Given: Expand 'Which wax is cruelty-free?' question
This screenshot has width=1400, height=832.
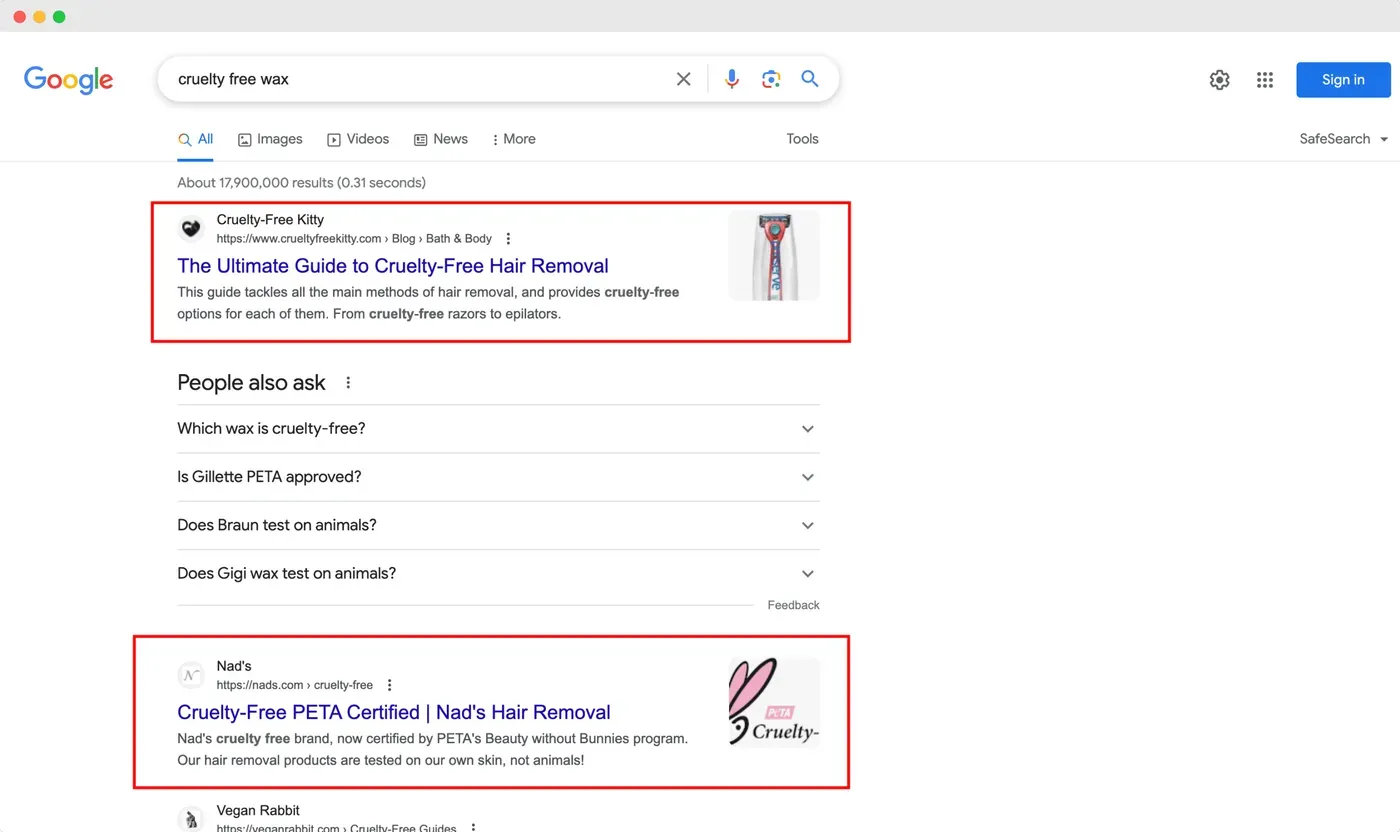Looking at the screenshot, I should coord(498,429).
